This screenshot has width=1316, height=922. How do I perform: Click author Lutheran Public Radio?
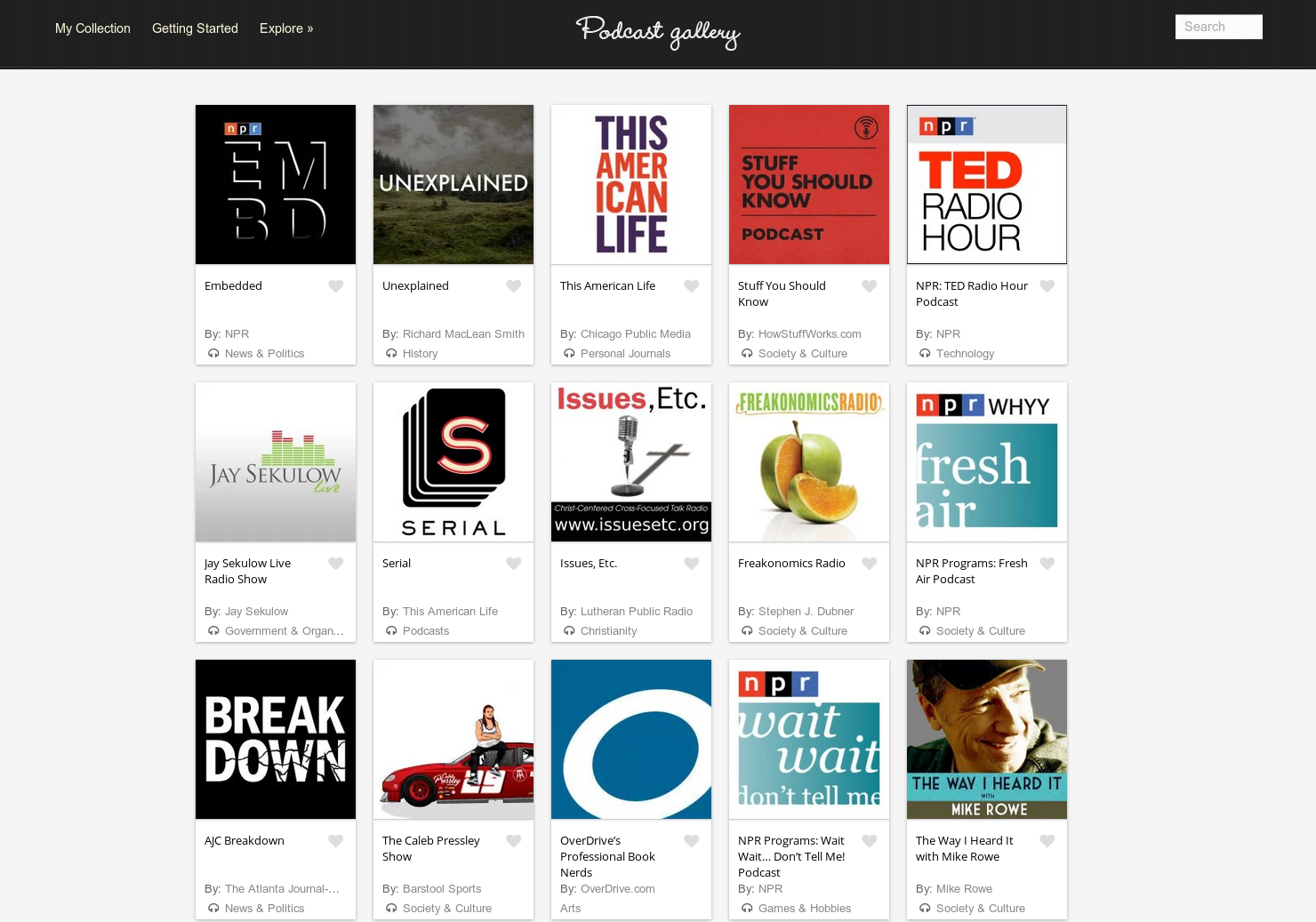637,612
